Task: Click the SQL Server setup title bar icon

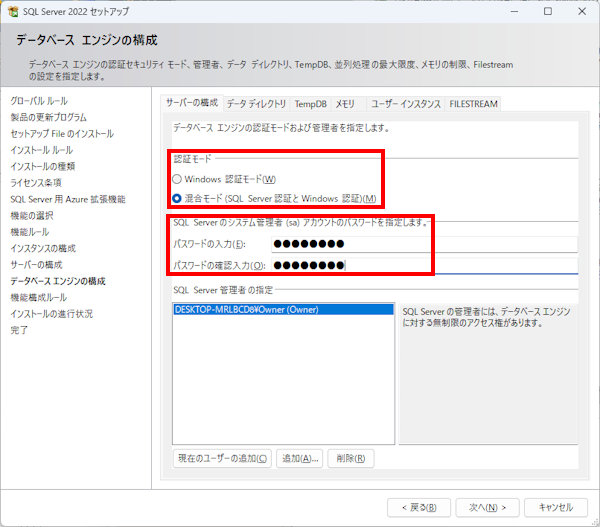Action: coord(13,11)
